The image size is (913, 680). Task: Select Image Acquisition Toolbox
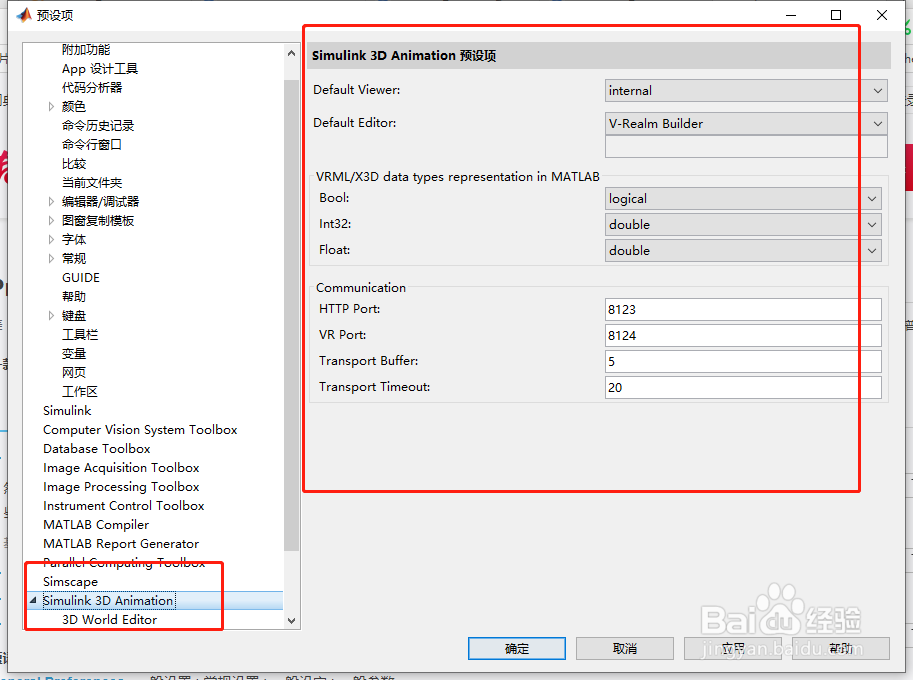pos(121,468)
